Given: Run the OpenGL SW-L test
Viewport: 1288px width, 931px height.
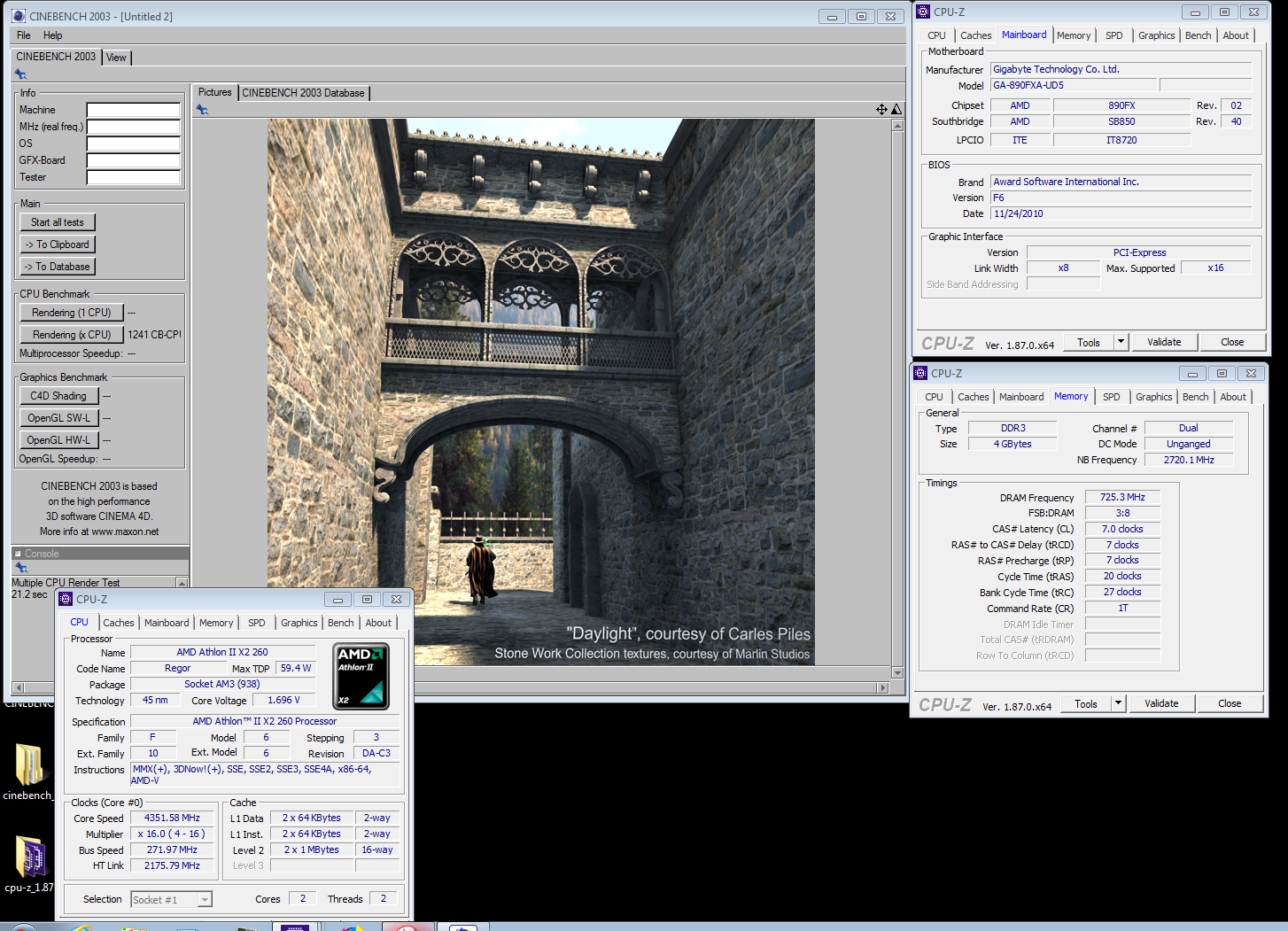Looking at the screenshot, I should coord(58,418).
